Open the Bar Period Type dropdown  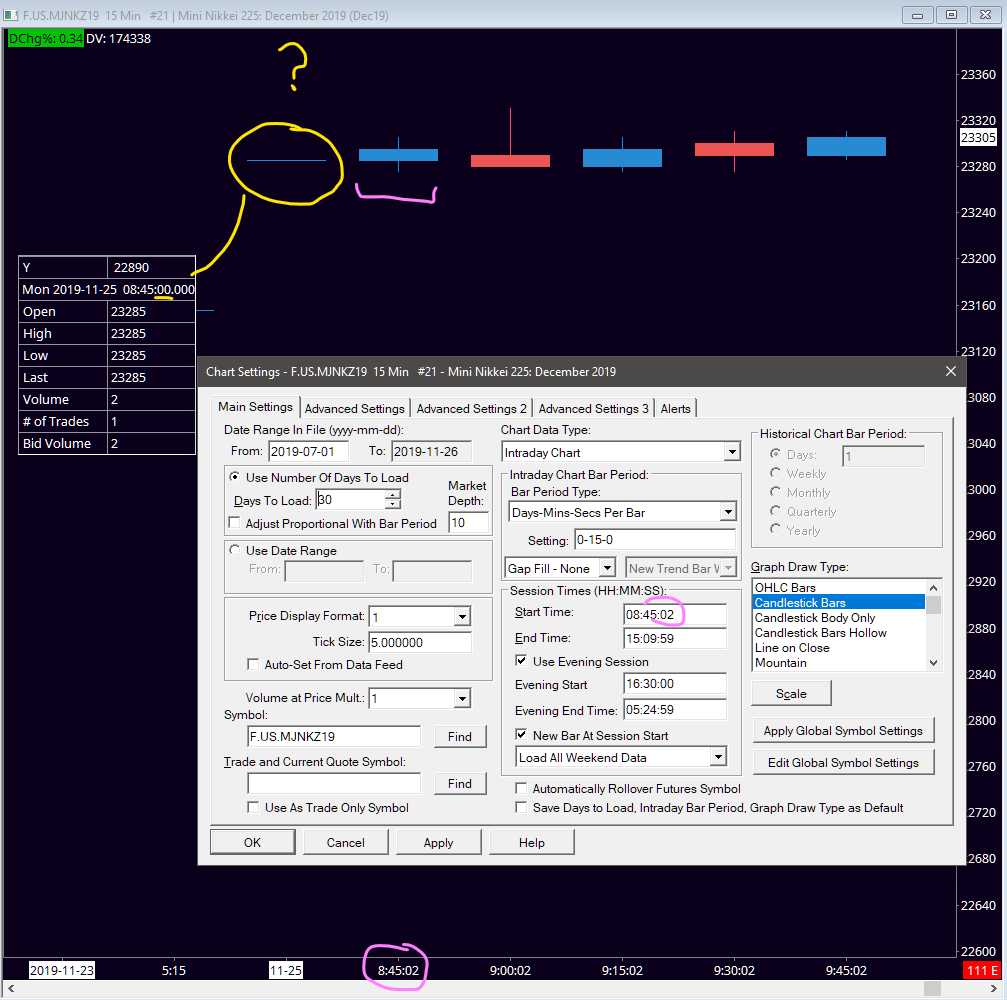[x=728, y=512]
